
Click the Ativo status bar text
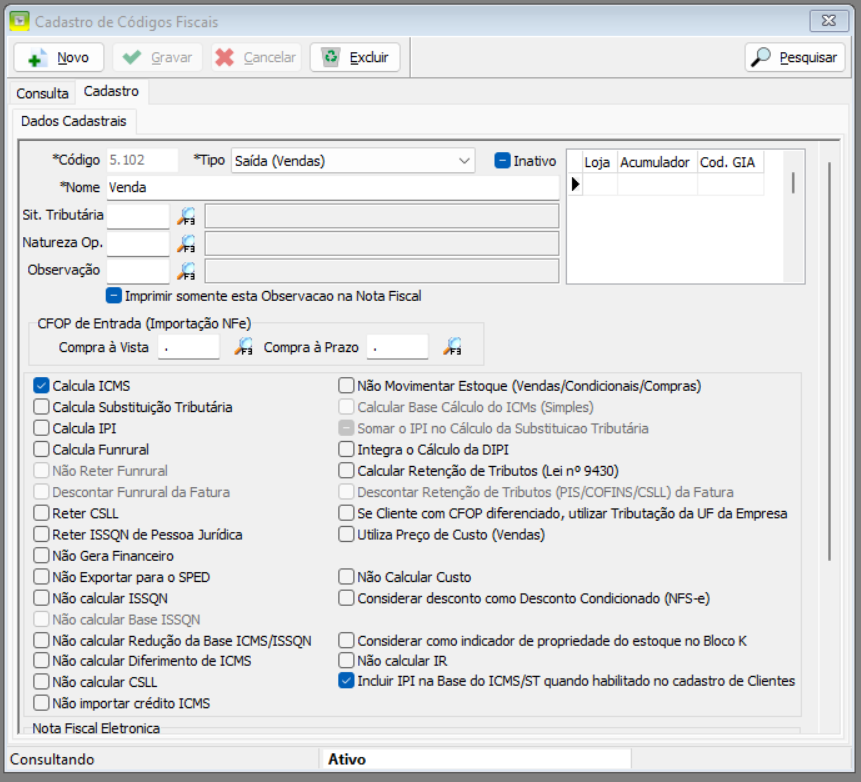pos(347,759)
